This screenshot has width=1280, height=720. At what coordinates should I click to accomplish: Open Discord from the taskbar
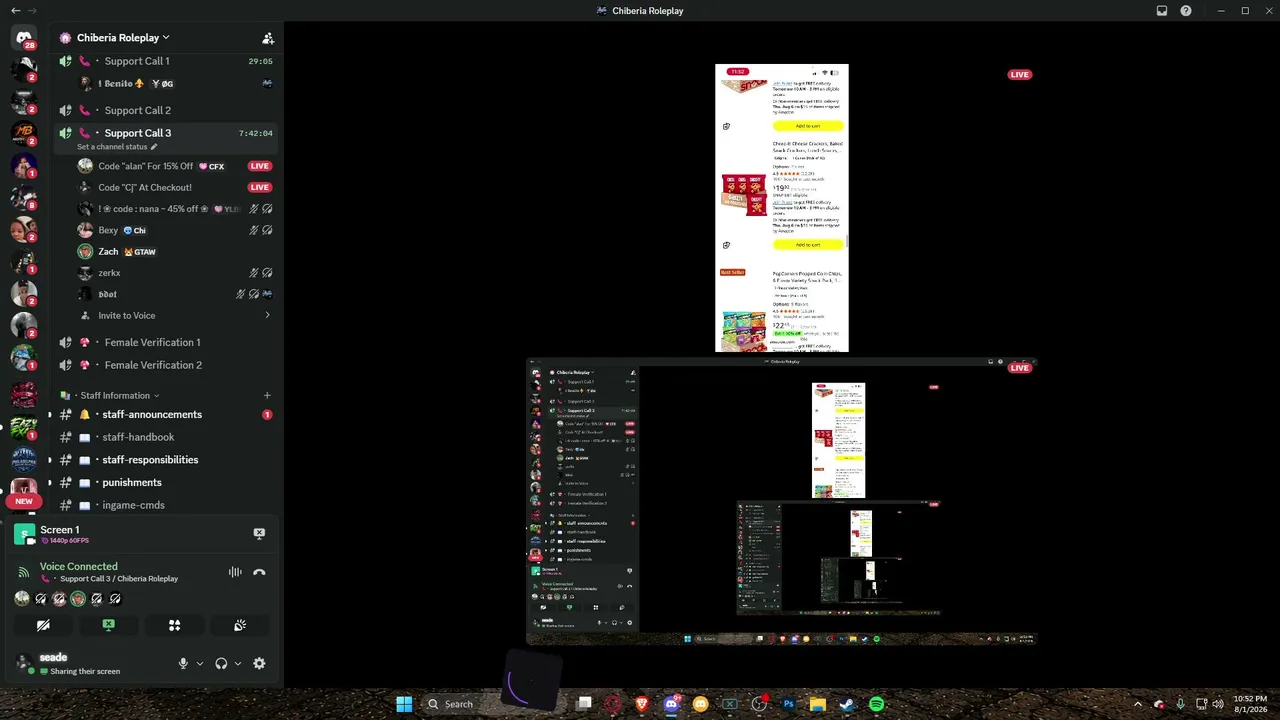click(671, 704)
